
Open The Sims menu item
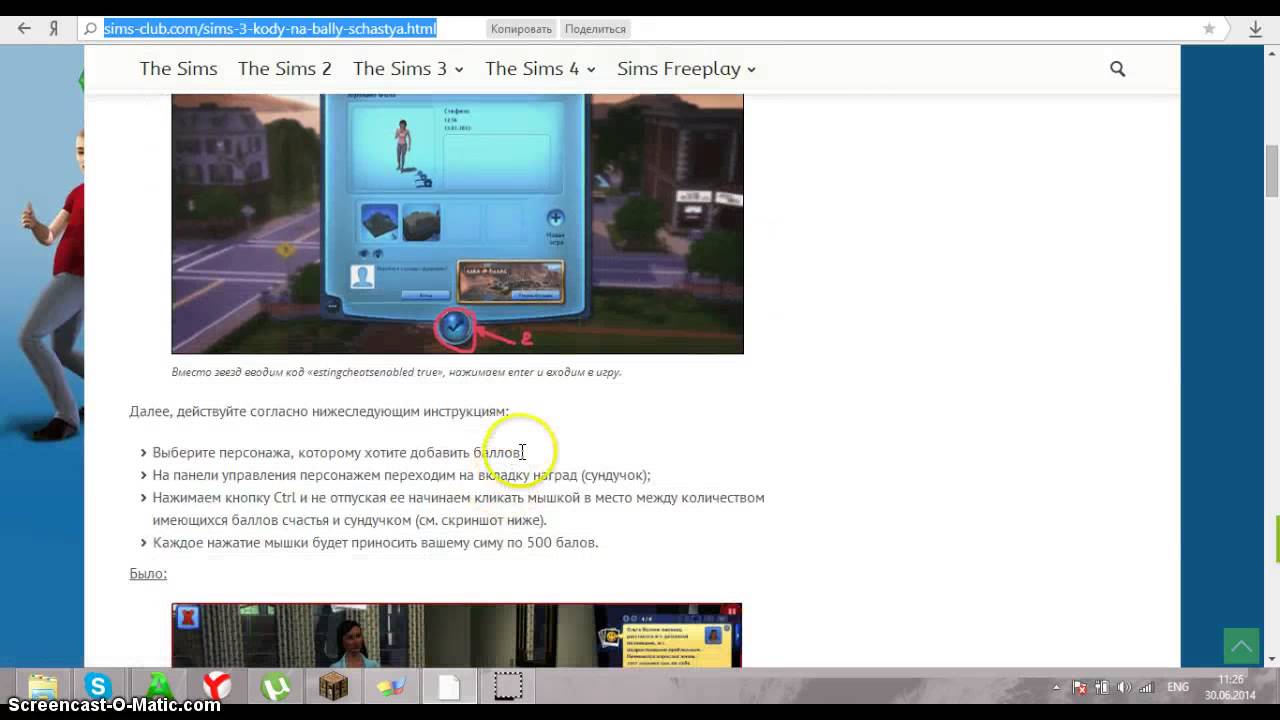pos(178,69)
